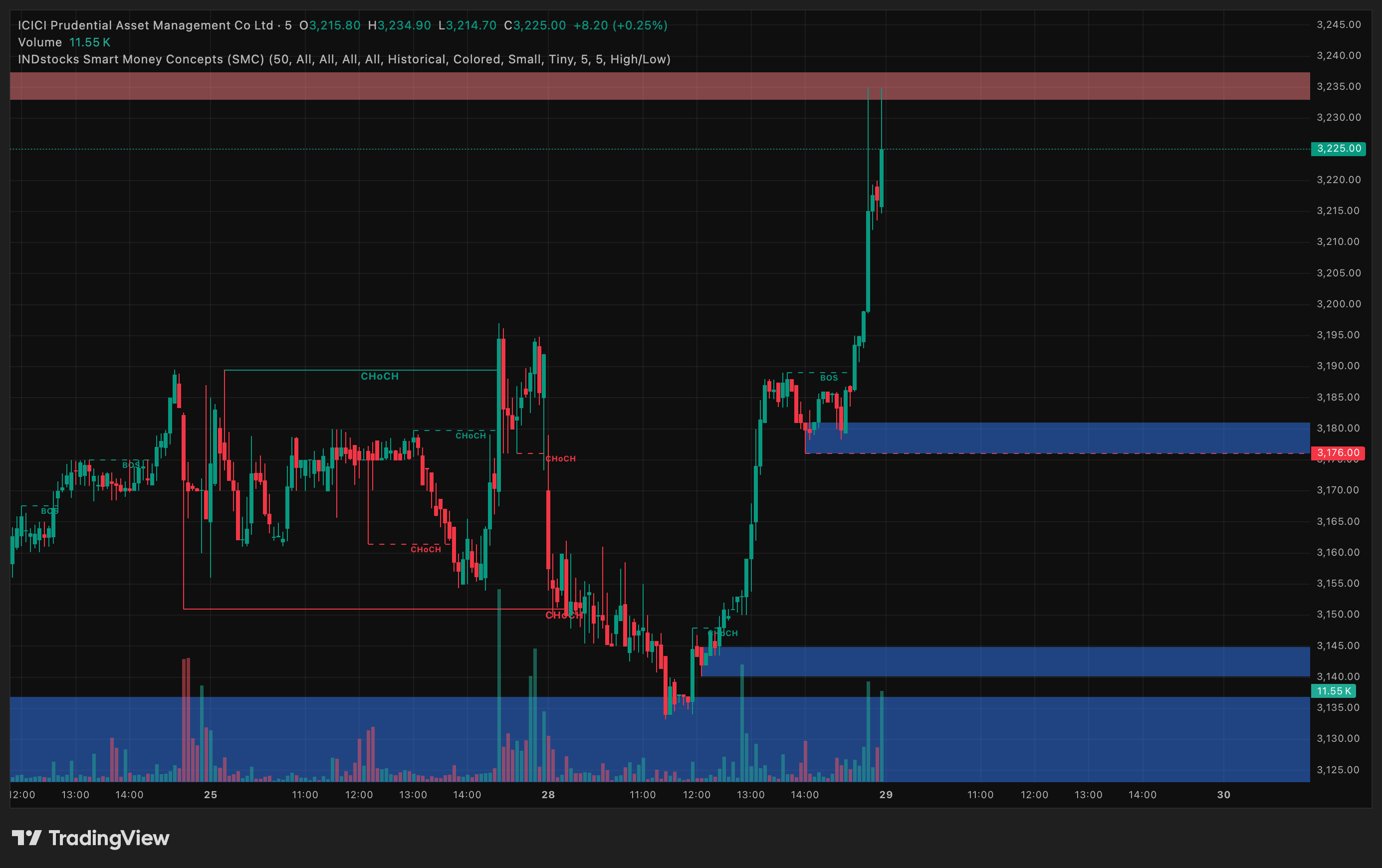This screenshot has width=1382, height=868.
Task: Click the 3,230.00 price axis label
Action: 1339,118
